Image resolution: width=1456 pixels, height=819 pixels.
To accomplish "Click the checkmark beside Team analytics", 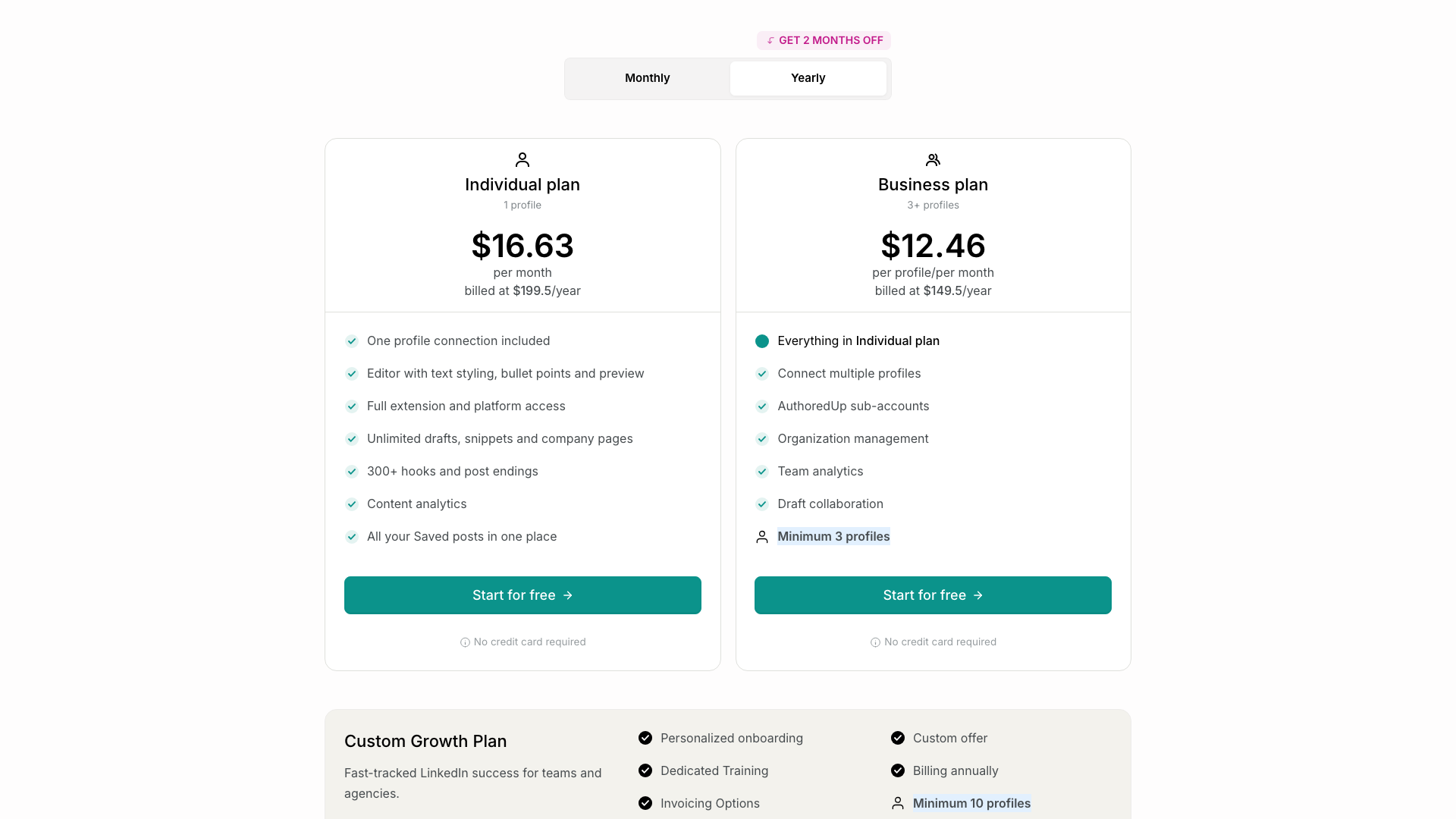I will [762, 472].
